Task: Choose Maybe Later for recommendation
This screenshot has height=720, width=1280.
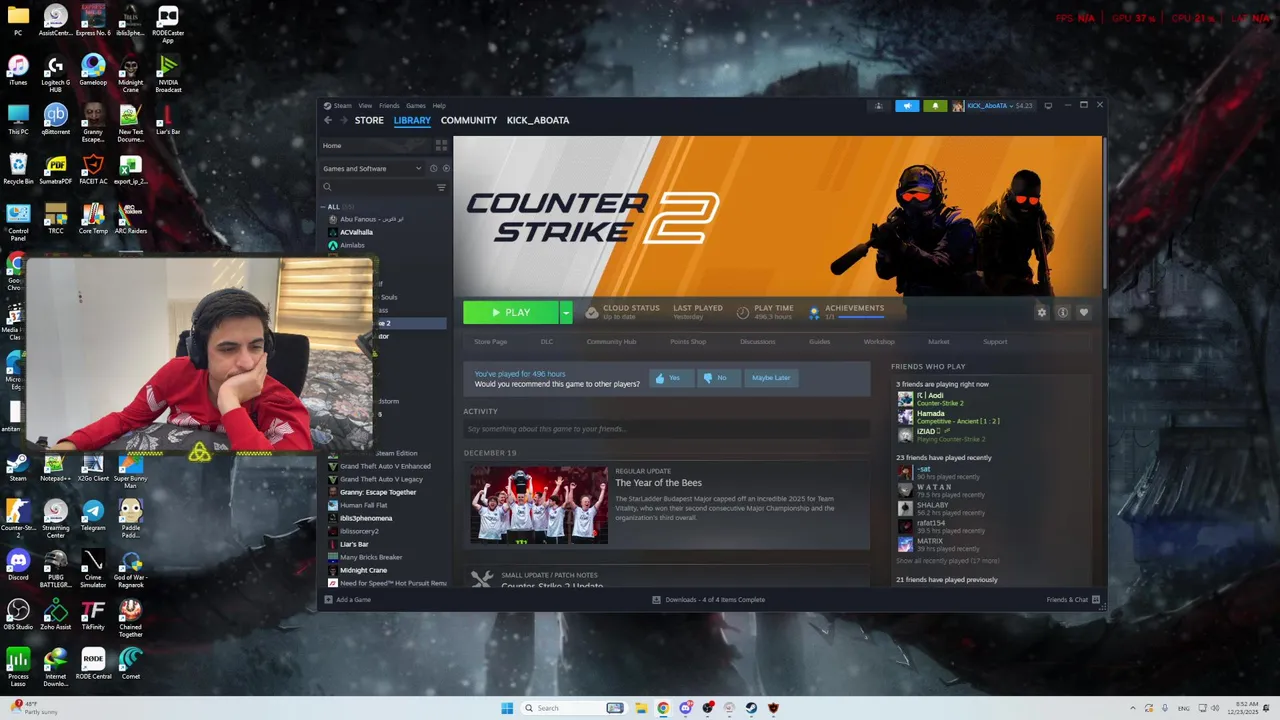Action: [x=771, y=378]
